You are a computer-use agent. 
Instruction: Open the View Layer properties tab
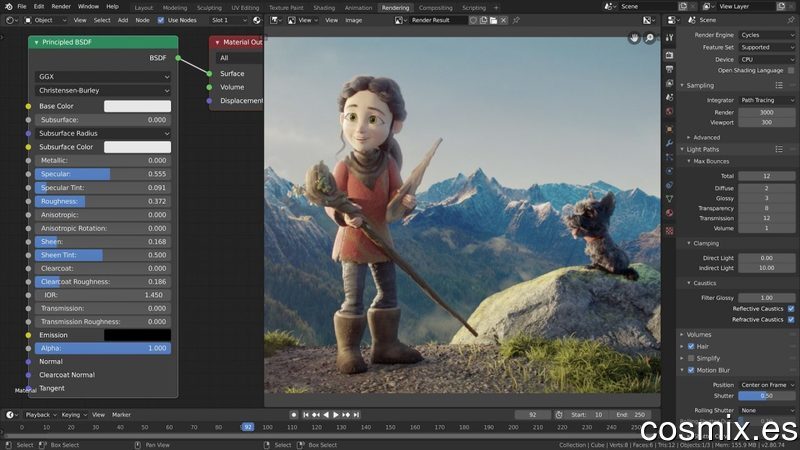tap(669, 83)
